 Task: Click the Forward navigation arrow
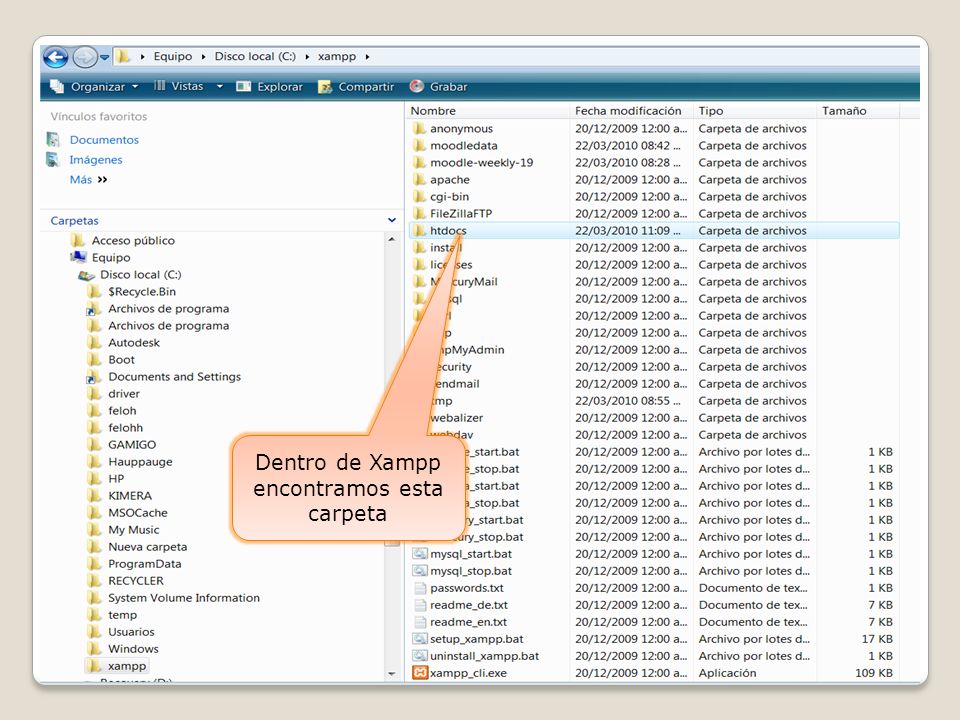tap(84, 58)
